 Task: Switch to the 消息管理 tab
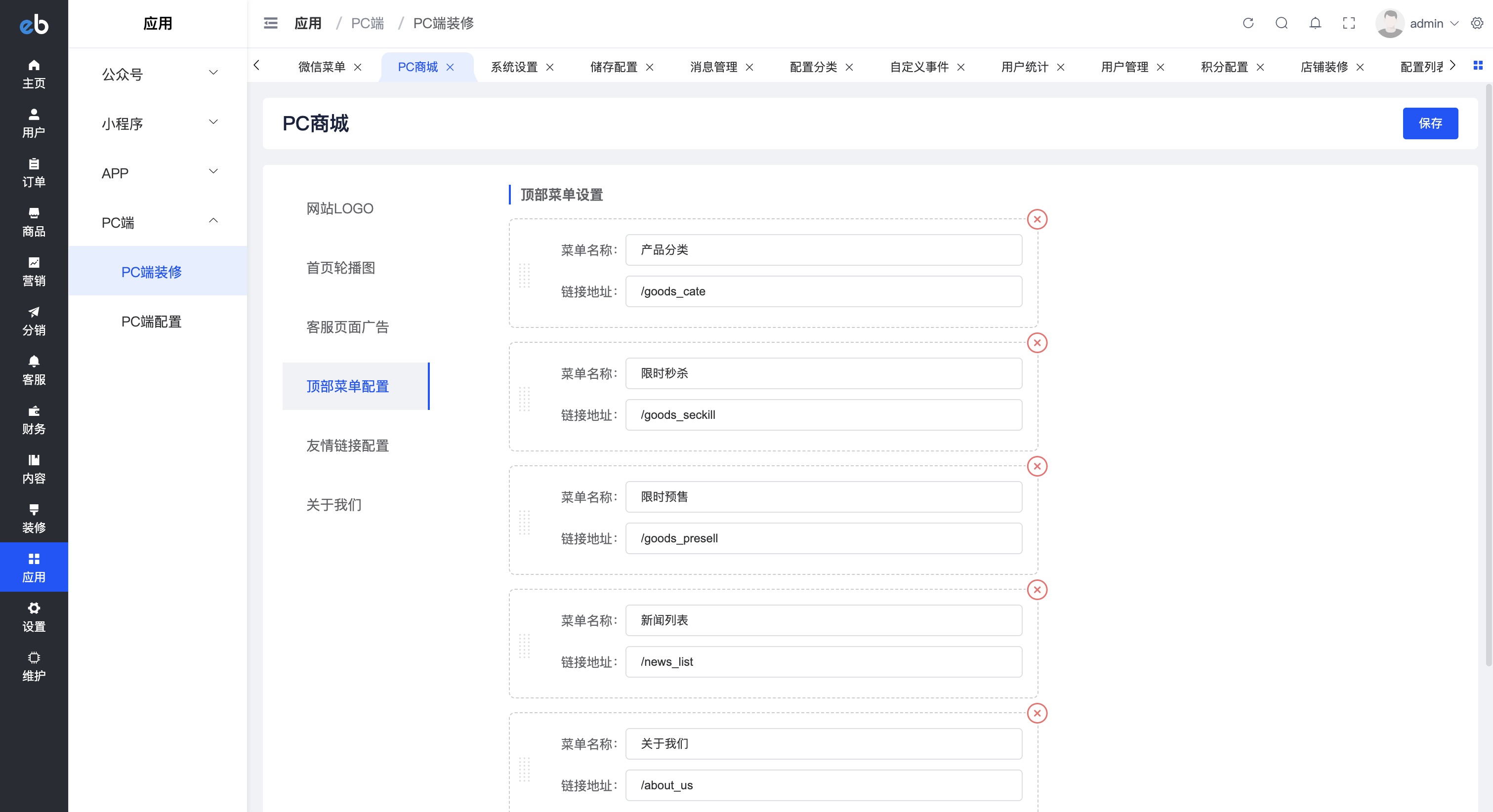tap(713, 67)
